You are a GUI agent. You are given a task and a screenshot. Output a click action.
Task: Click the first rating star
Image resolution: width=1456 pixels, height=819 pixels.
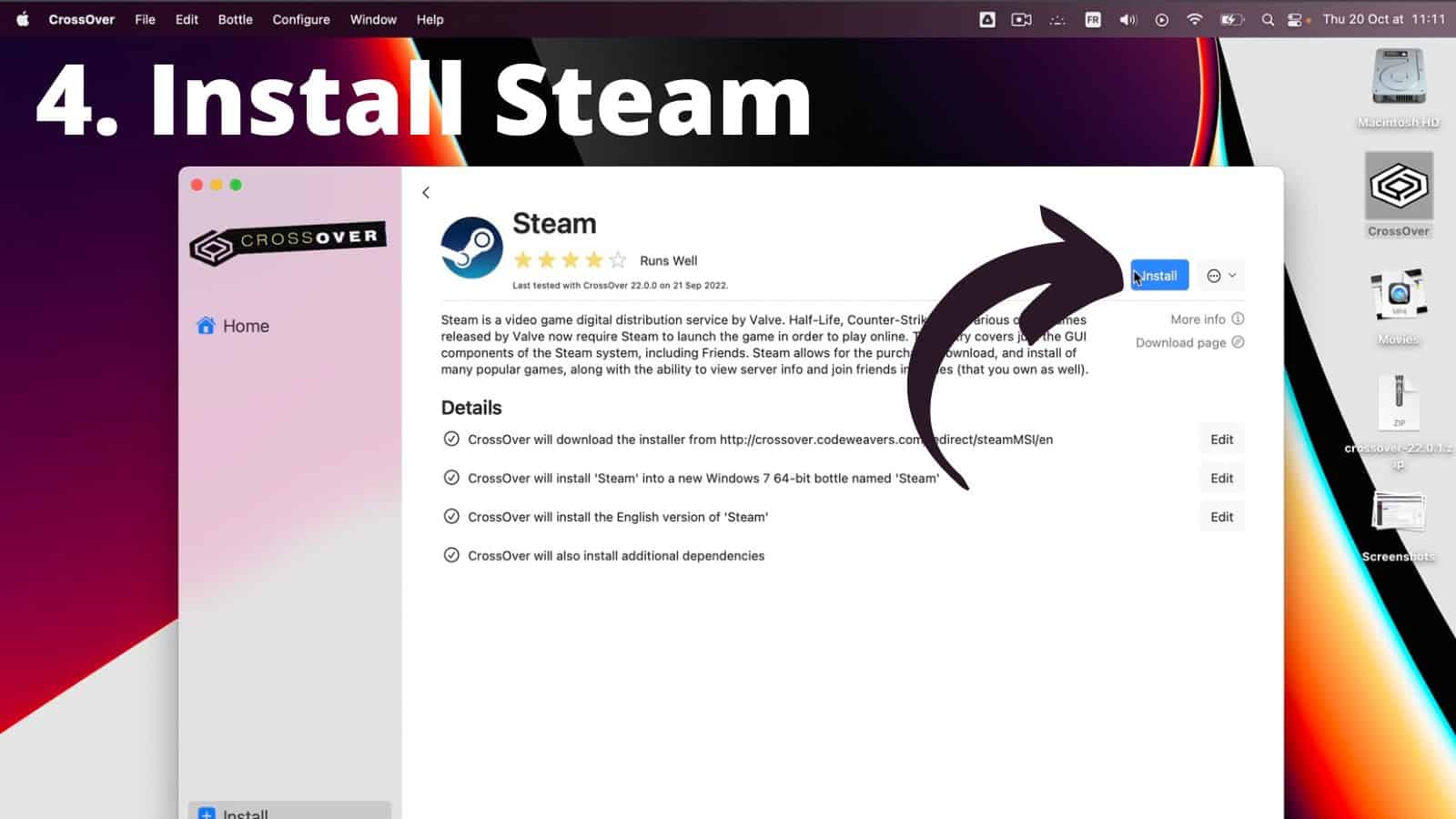(x=522, y=260)
